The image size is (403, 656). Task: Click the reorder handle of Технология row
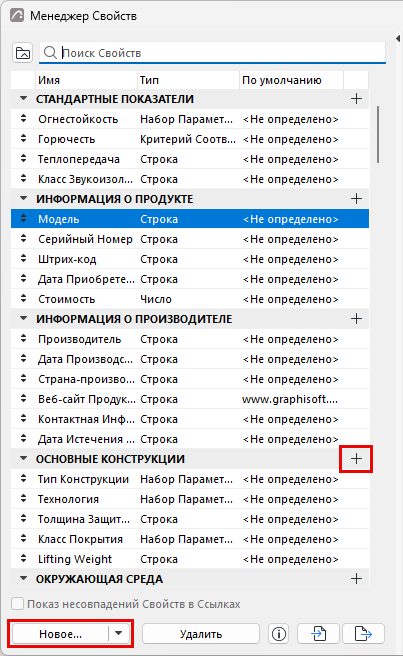pos(23,499)
